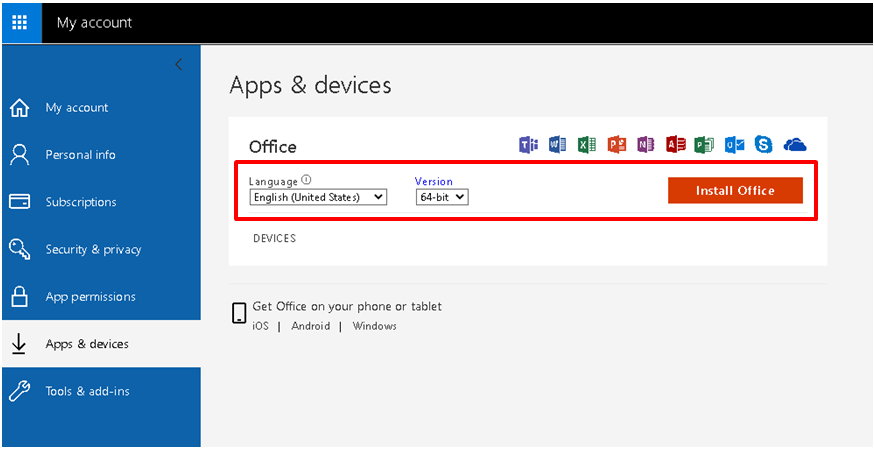Click the person icon for Personal info
The height and width of the screenshot is (450, 874).
pos(20,155)
